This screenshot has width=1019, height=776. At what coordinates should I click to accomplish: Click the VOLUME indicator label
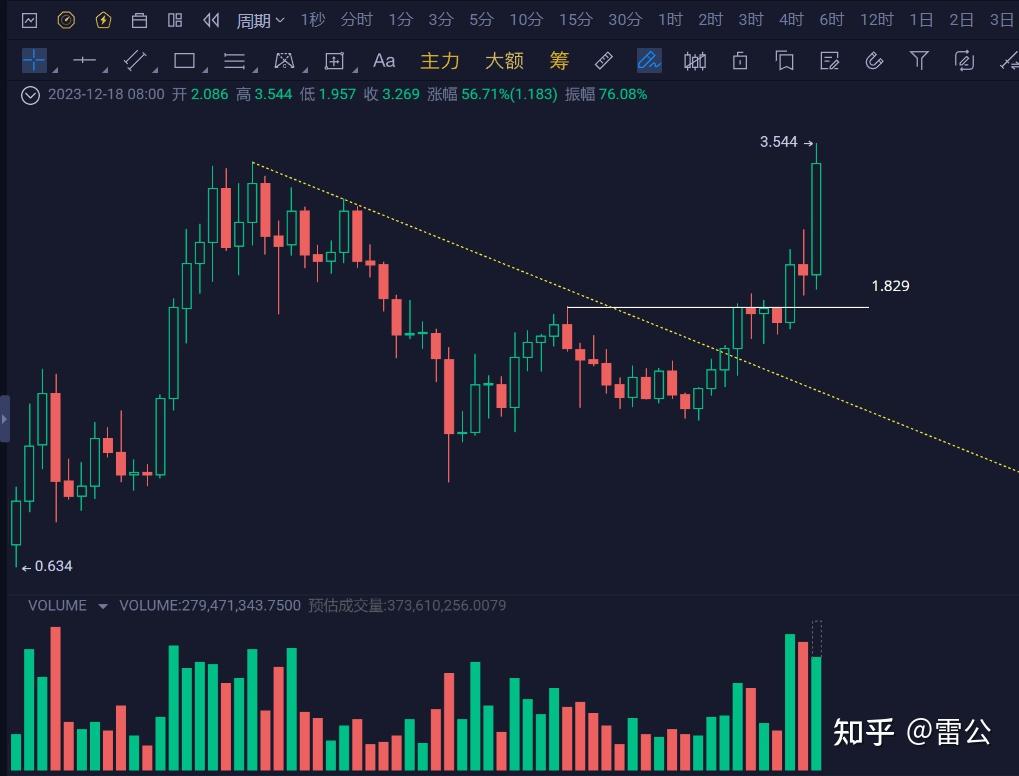[57, 606]
